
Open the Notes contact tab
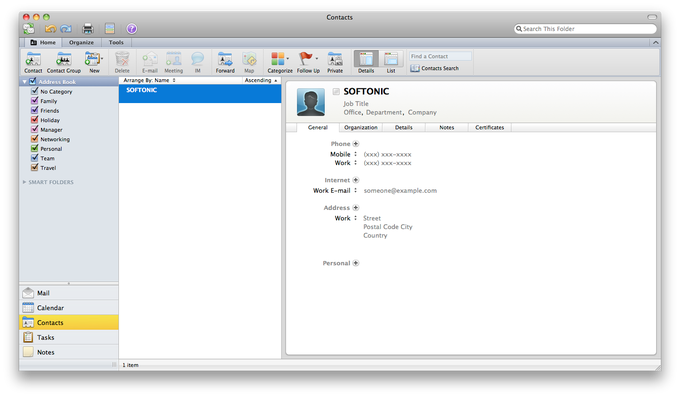click(447, 128)
